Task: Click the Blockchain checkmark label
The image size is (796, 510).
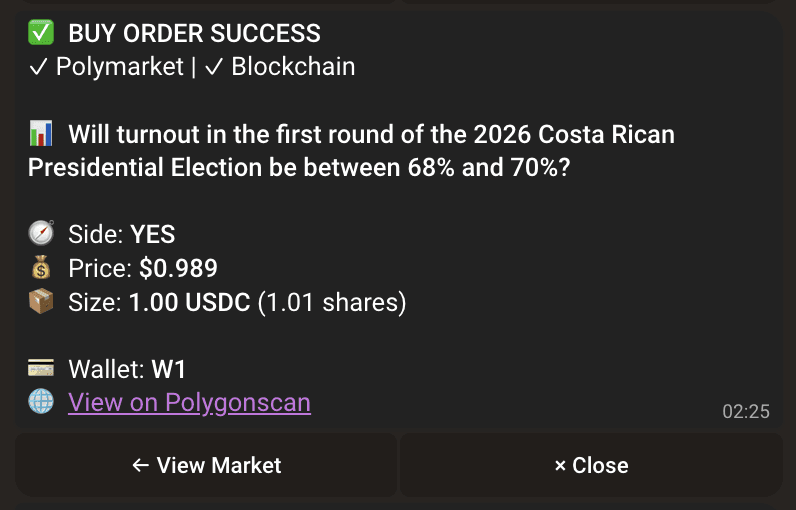Action: click(x=280, y=67)
